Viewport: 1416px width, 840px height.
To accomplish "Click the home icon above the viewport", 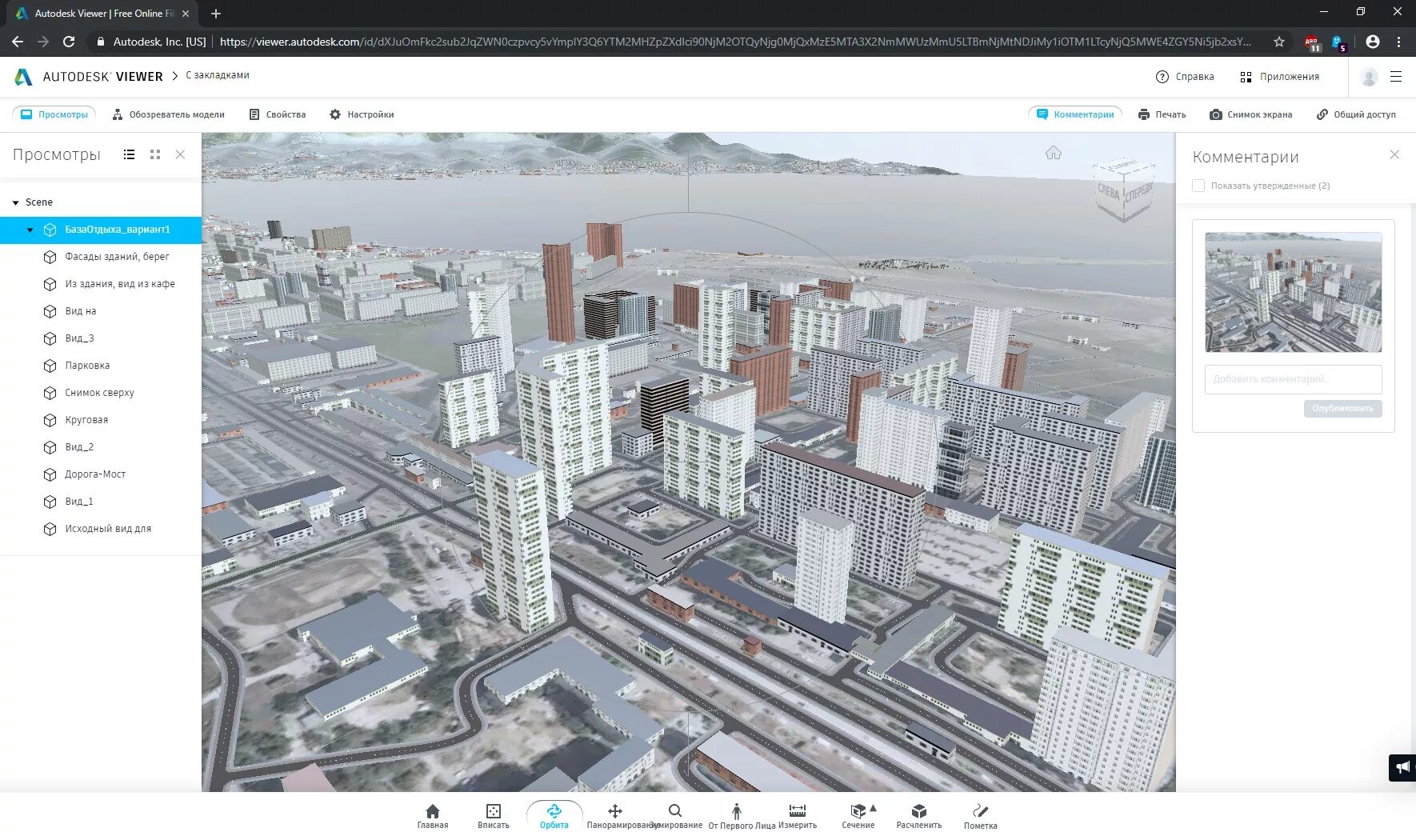I will pos(1054,152).
